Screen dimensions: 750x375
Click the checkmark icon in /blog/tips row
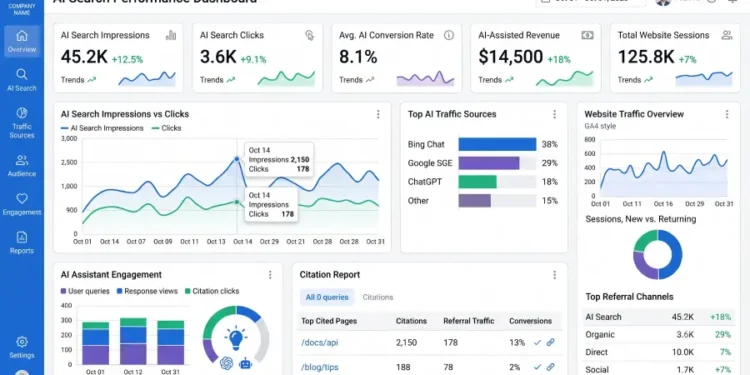[x=538, y=367]
